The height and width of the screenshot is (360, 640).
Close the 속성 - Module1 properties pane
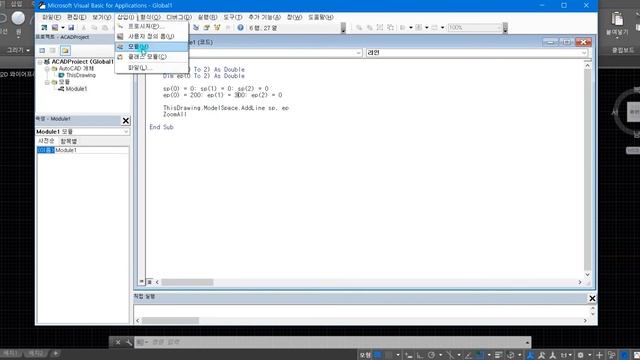[x=126, y=120]
